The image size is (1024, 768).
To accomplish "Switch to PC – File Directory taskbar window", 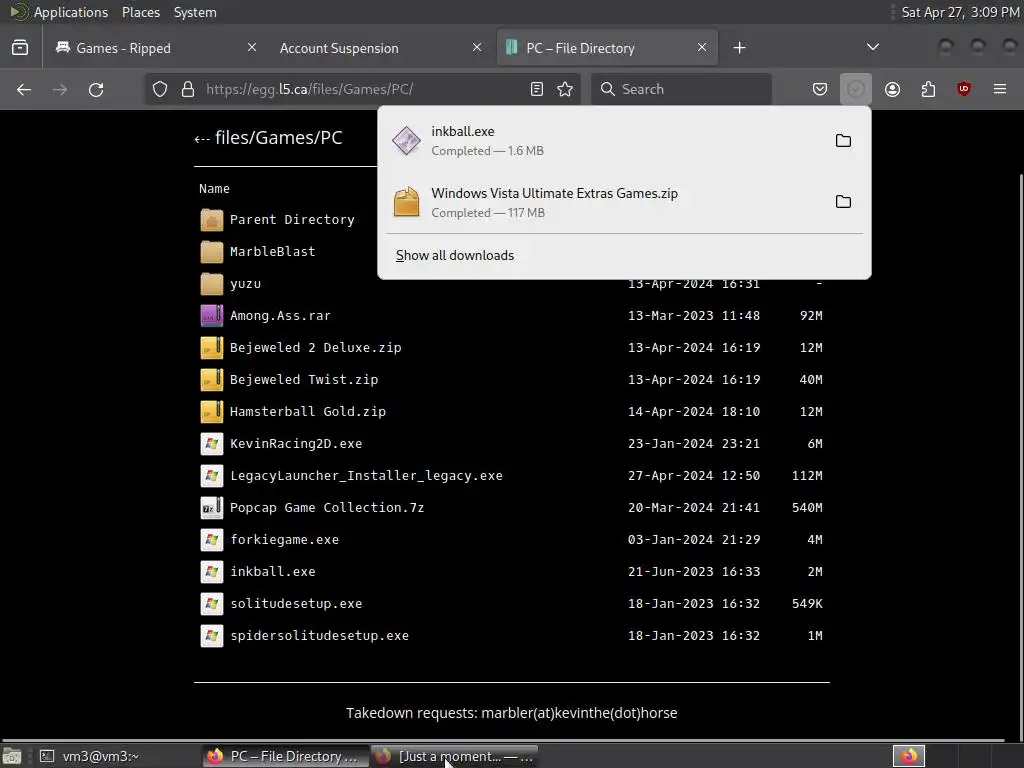I will pos(284,756).
